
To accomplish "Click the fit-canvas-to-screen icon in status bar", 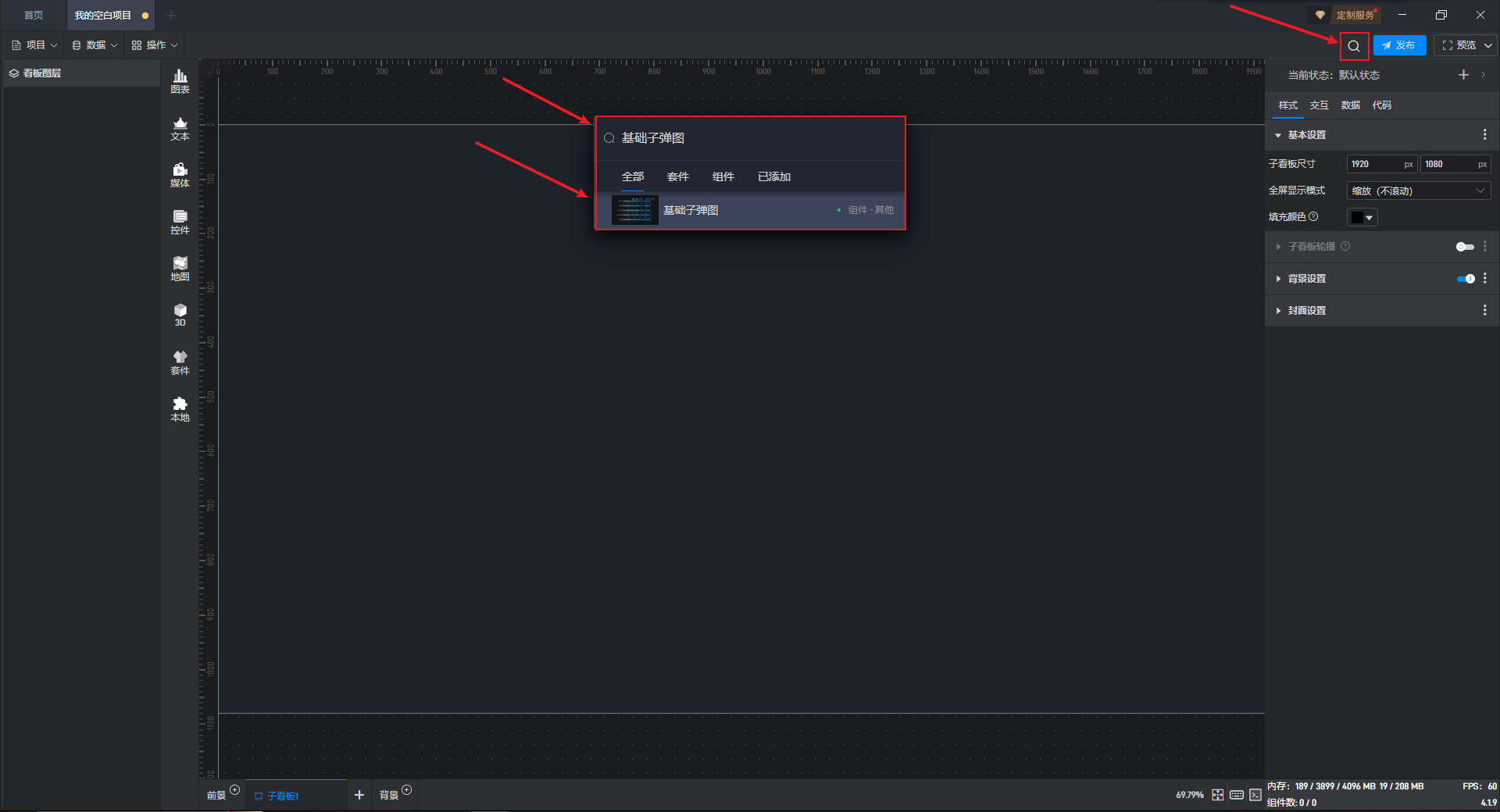I will click(1217, 795).
